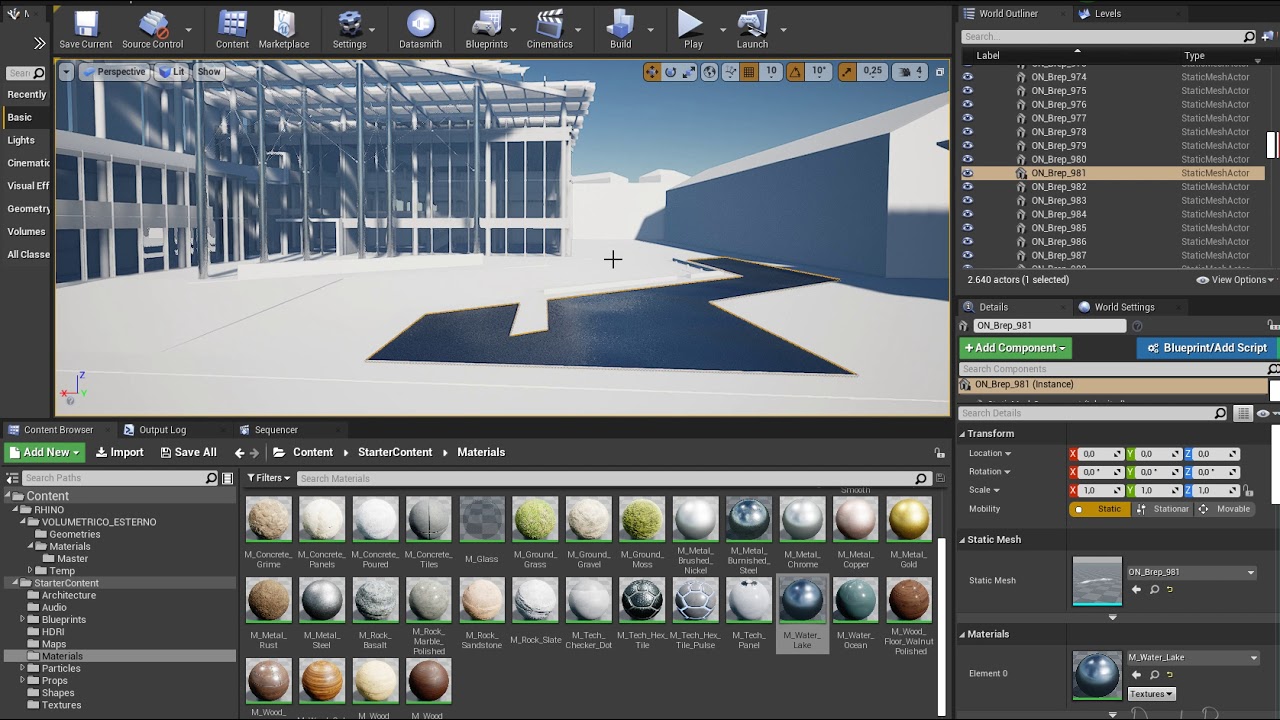Toggle visibility of ON_Brep_976 actor
This screenshot has height=720, width=1280.
967,105
